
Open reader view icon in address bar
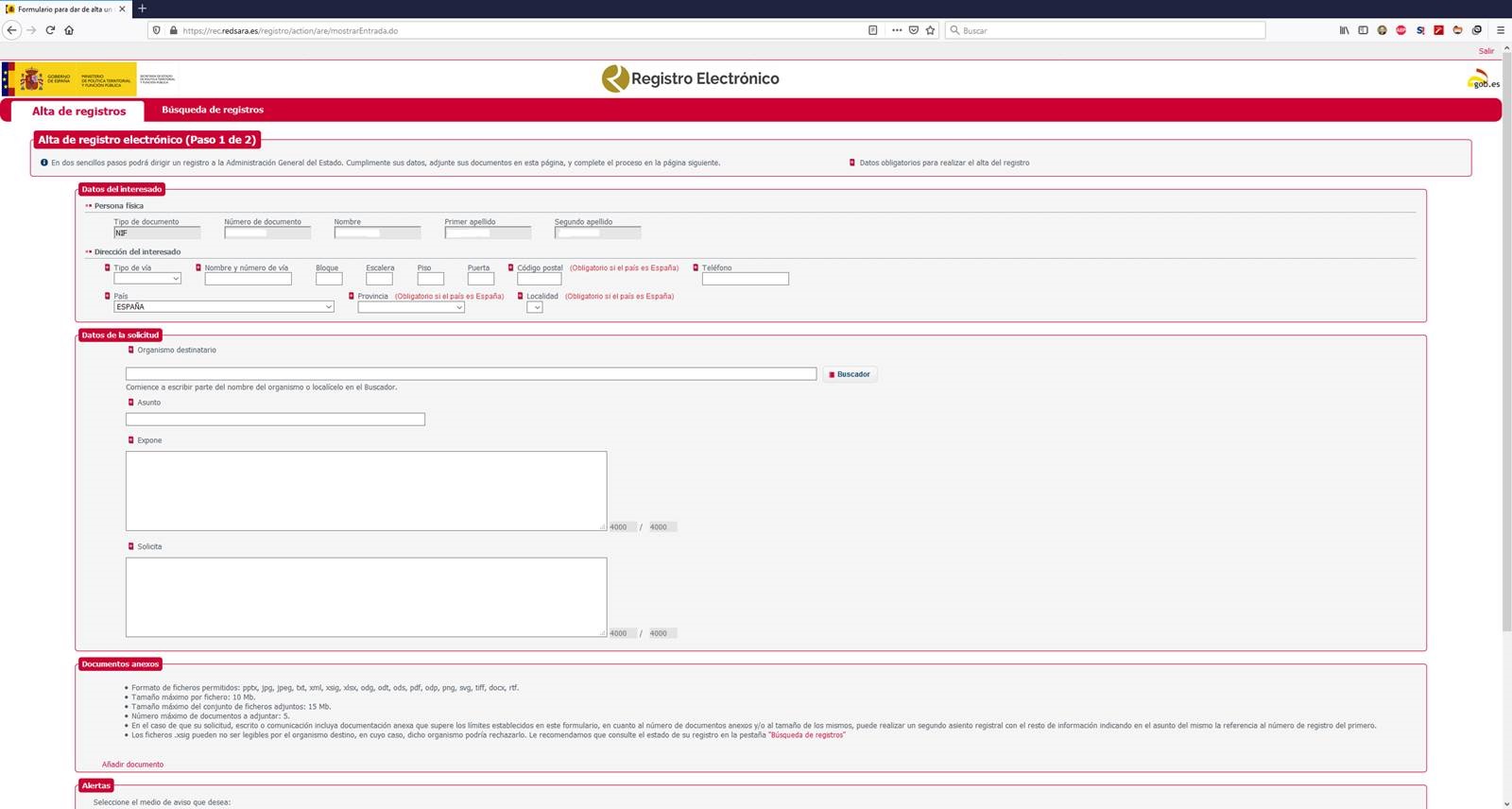(872, 30)
